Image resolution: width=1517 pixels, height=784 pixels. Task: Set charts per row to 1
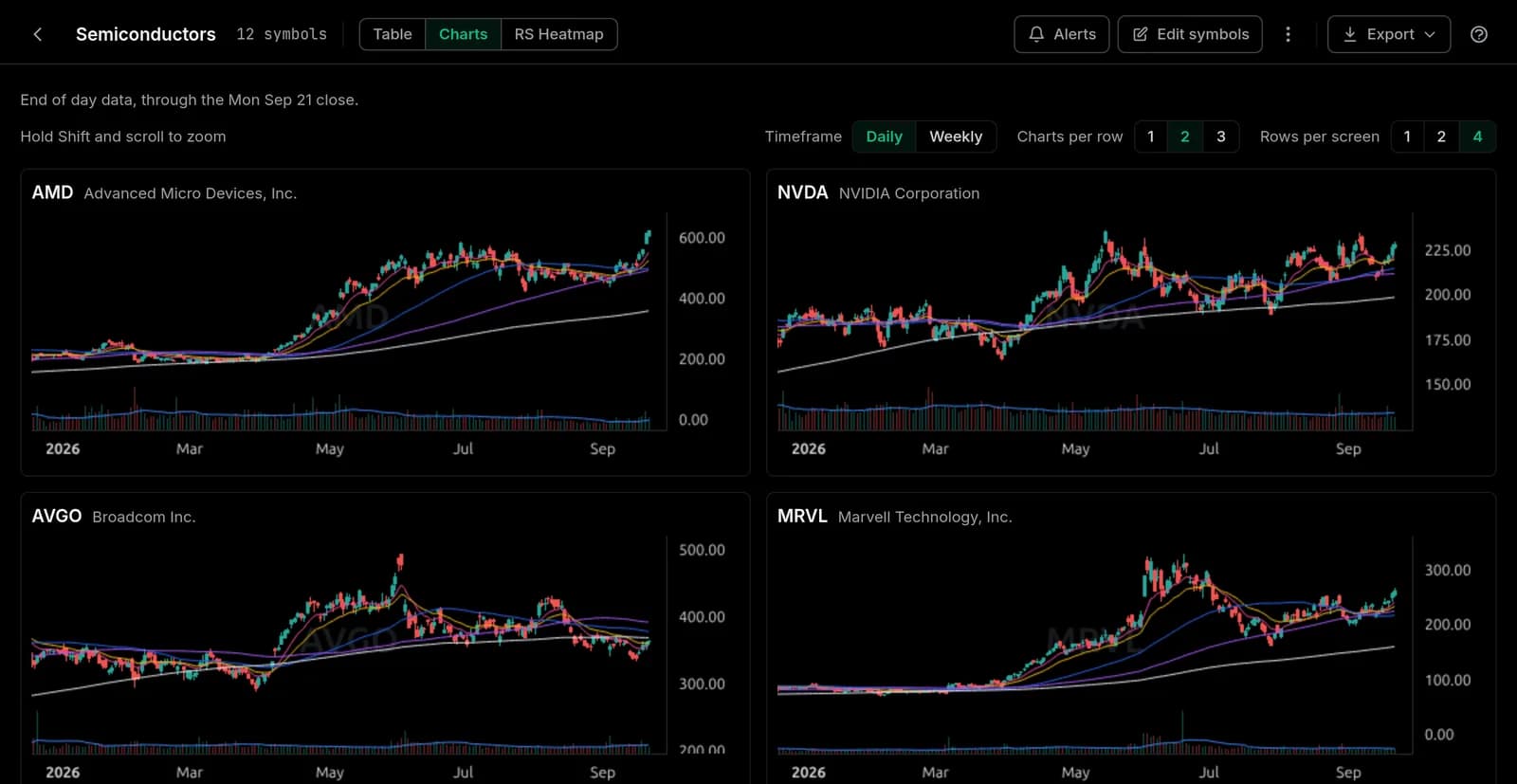click(x=1151, y=137)
